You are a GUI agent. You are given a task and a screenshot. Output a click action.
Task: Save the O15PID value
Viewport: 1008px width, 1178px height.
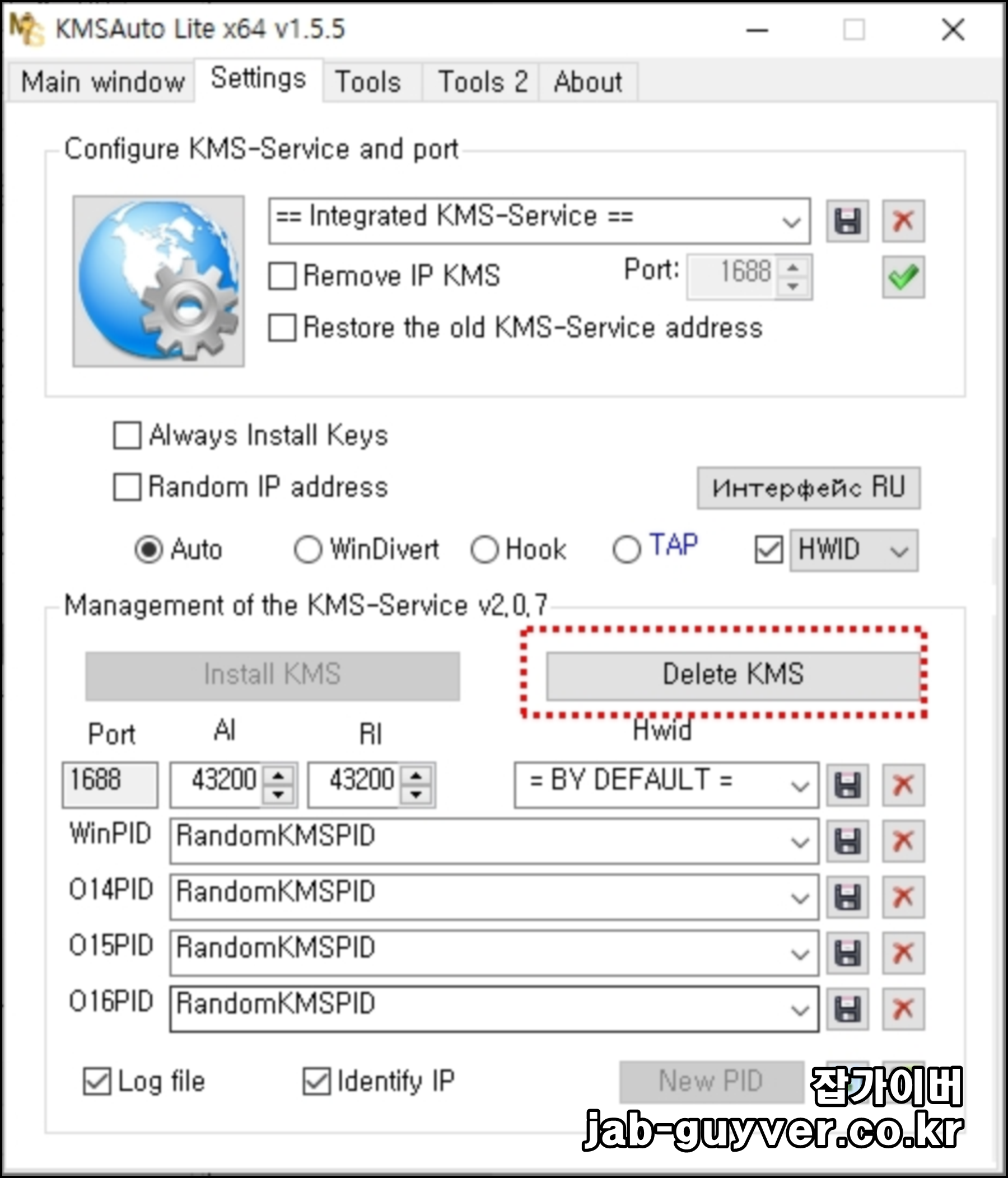(x=847, y=953)
